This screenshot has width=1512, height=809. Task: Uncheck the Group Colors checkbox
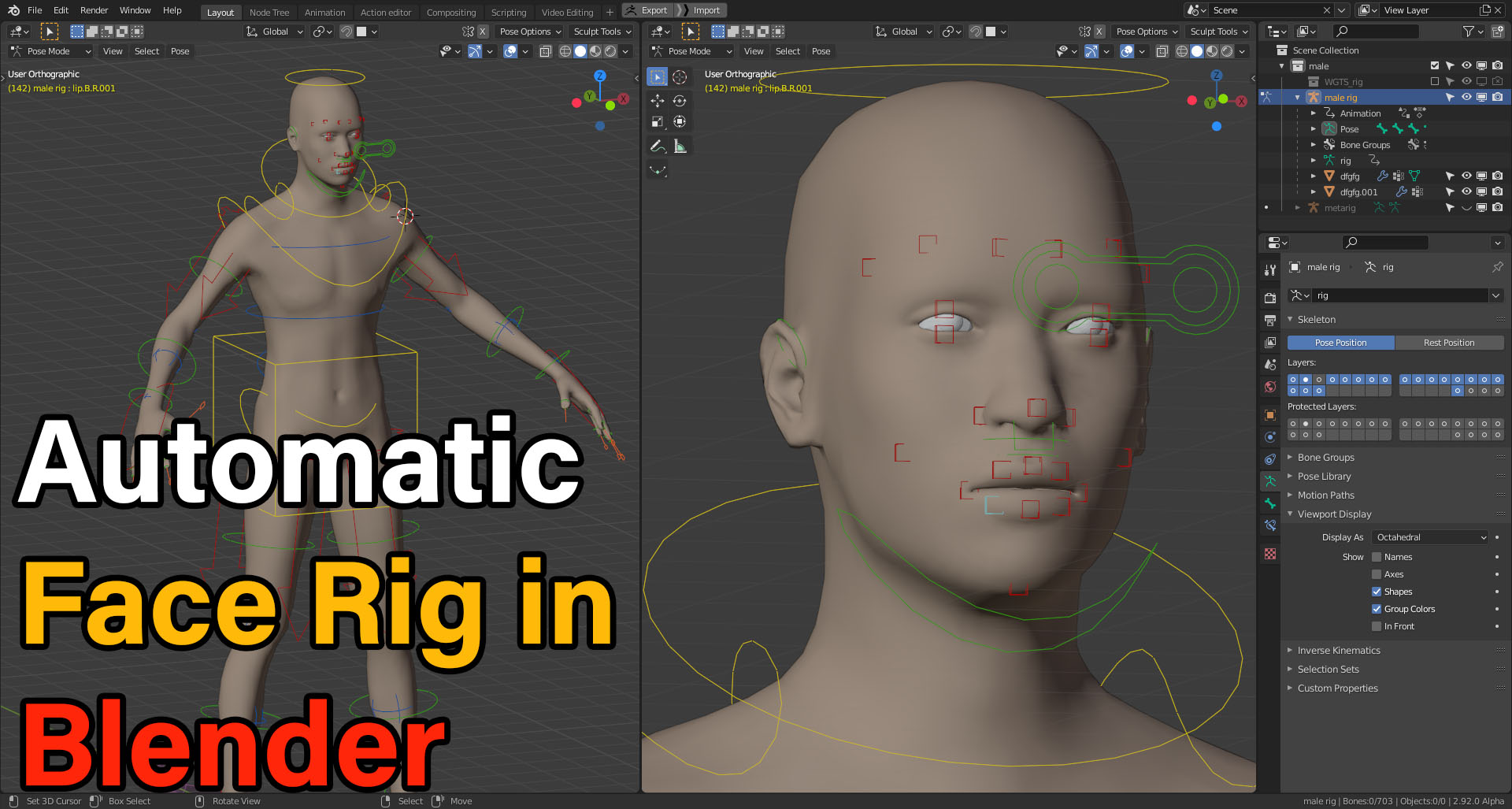(x=1377, y=609)
